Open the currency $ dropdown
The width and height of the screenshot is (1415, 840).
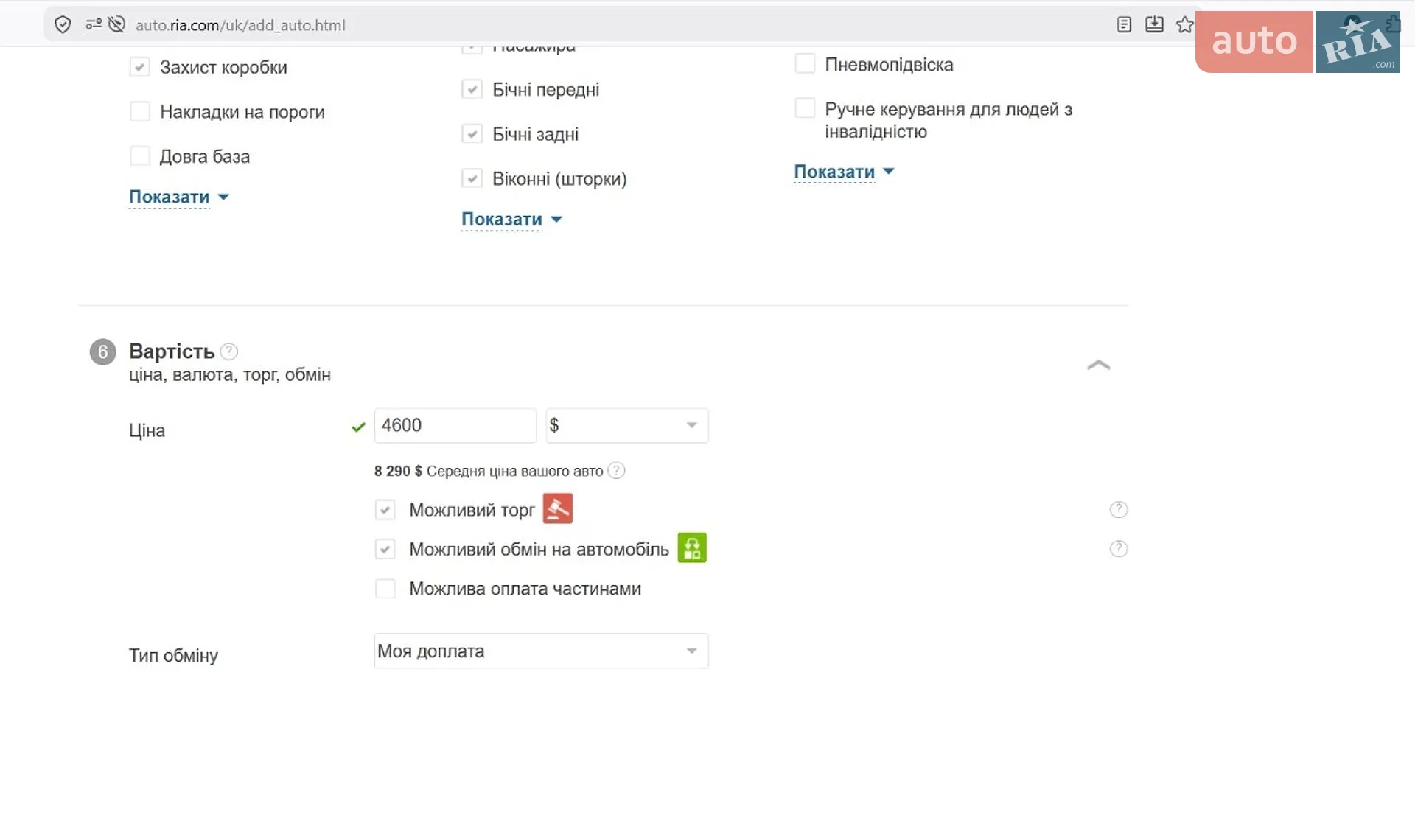click(626, 425)
